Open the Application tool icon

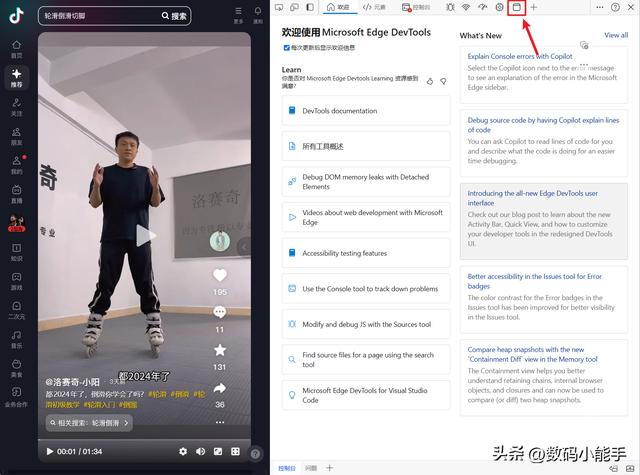coord(517,7)
